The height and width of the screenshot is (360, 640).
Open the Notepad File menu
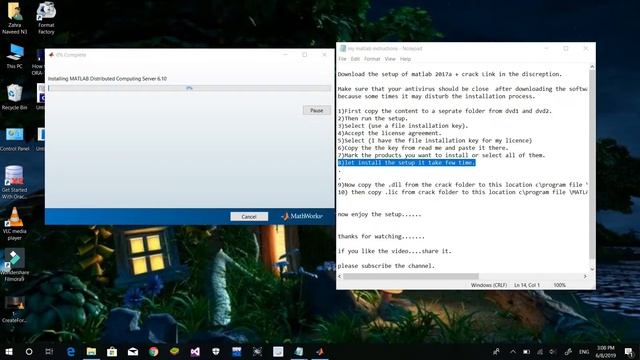(x=342, y=59)
